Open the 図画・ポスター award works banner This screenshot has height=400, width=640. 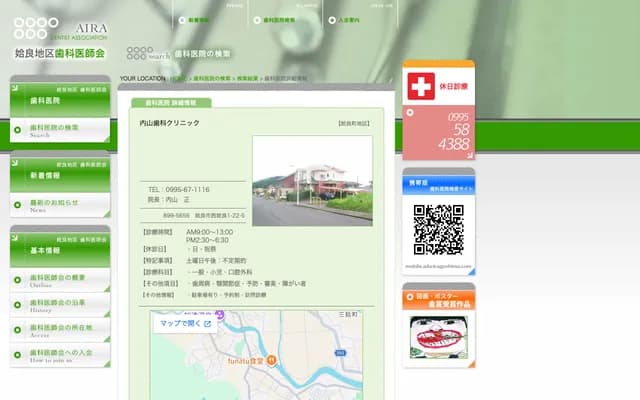click(x=439, y=300)
